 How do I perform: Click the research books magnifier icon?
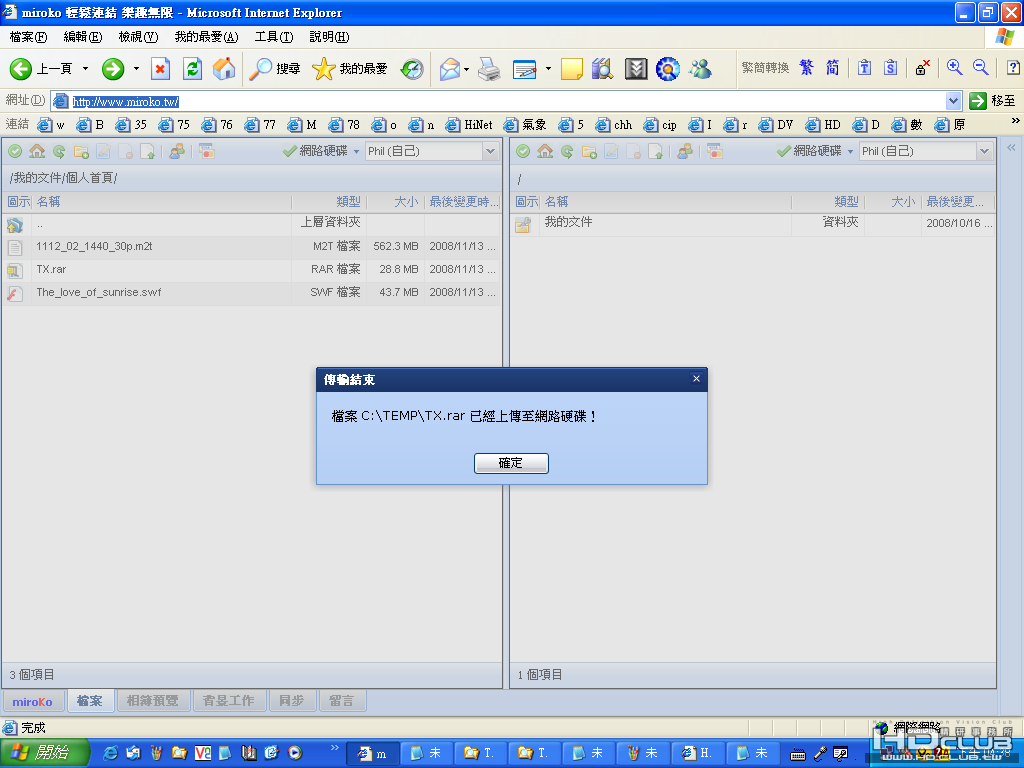602,68
